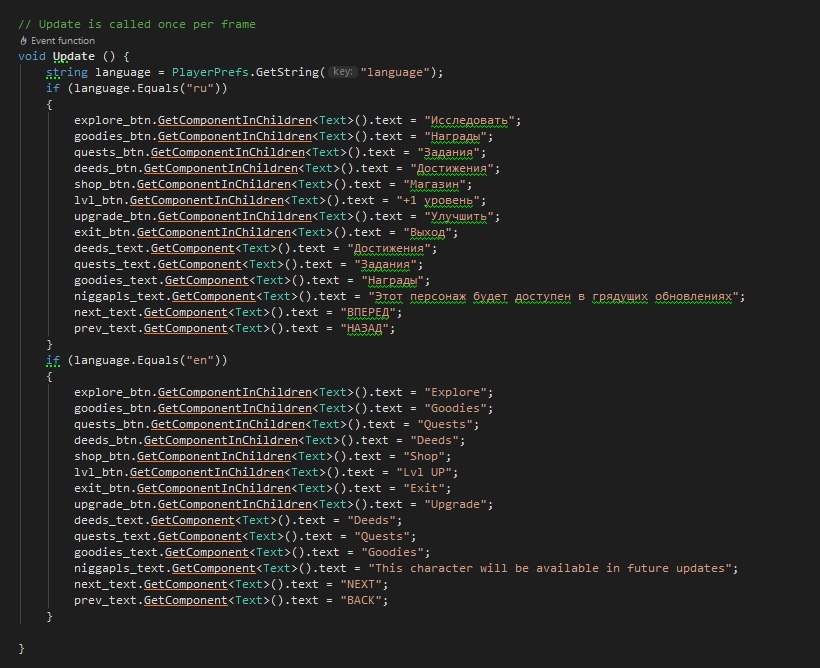Click "Достижения" on the deeds_btn line

point(452,168)
